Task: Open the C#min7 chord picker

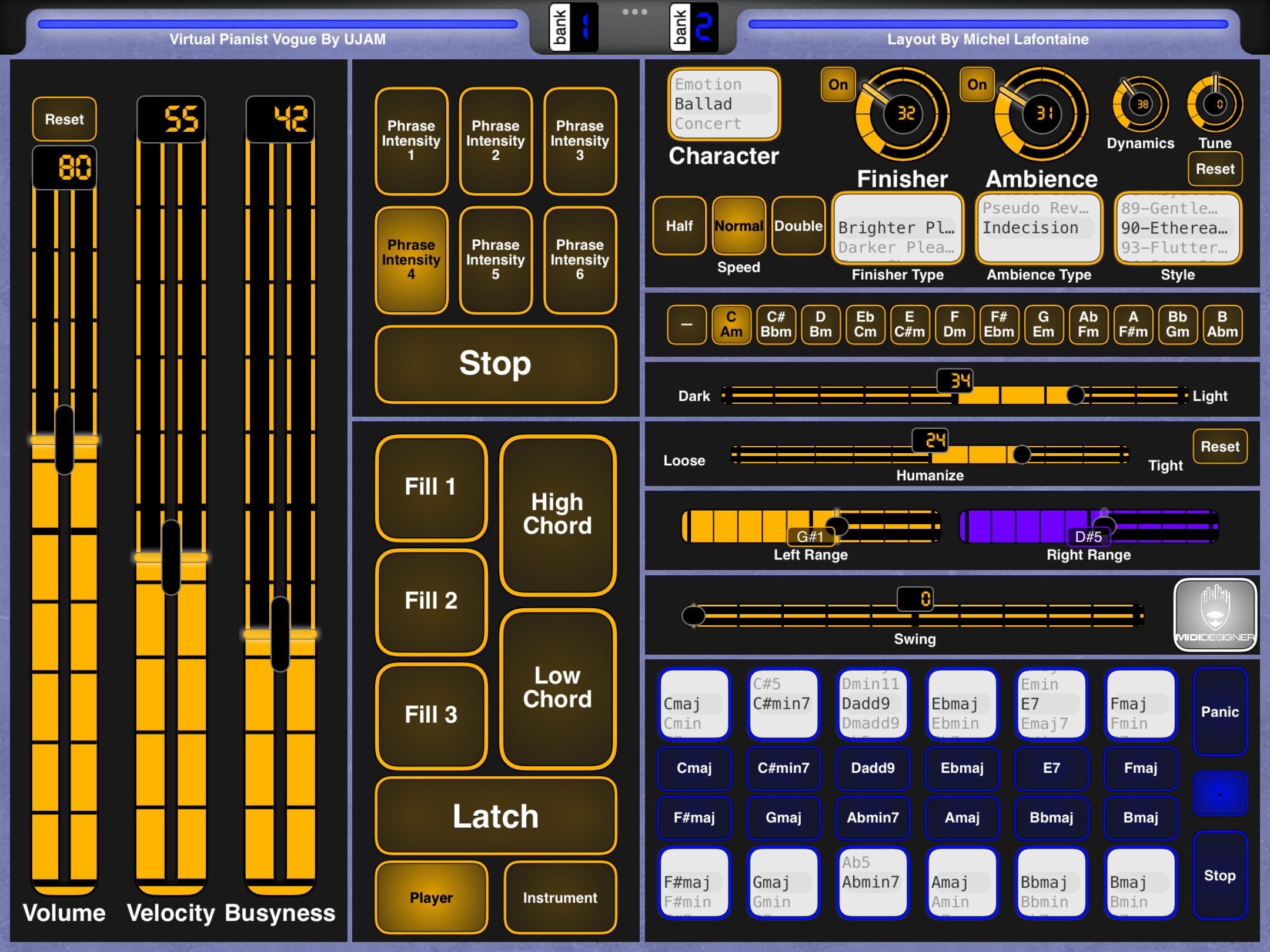Action: 784,704
